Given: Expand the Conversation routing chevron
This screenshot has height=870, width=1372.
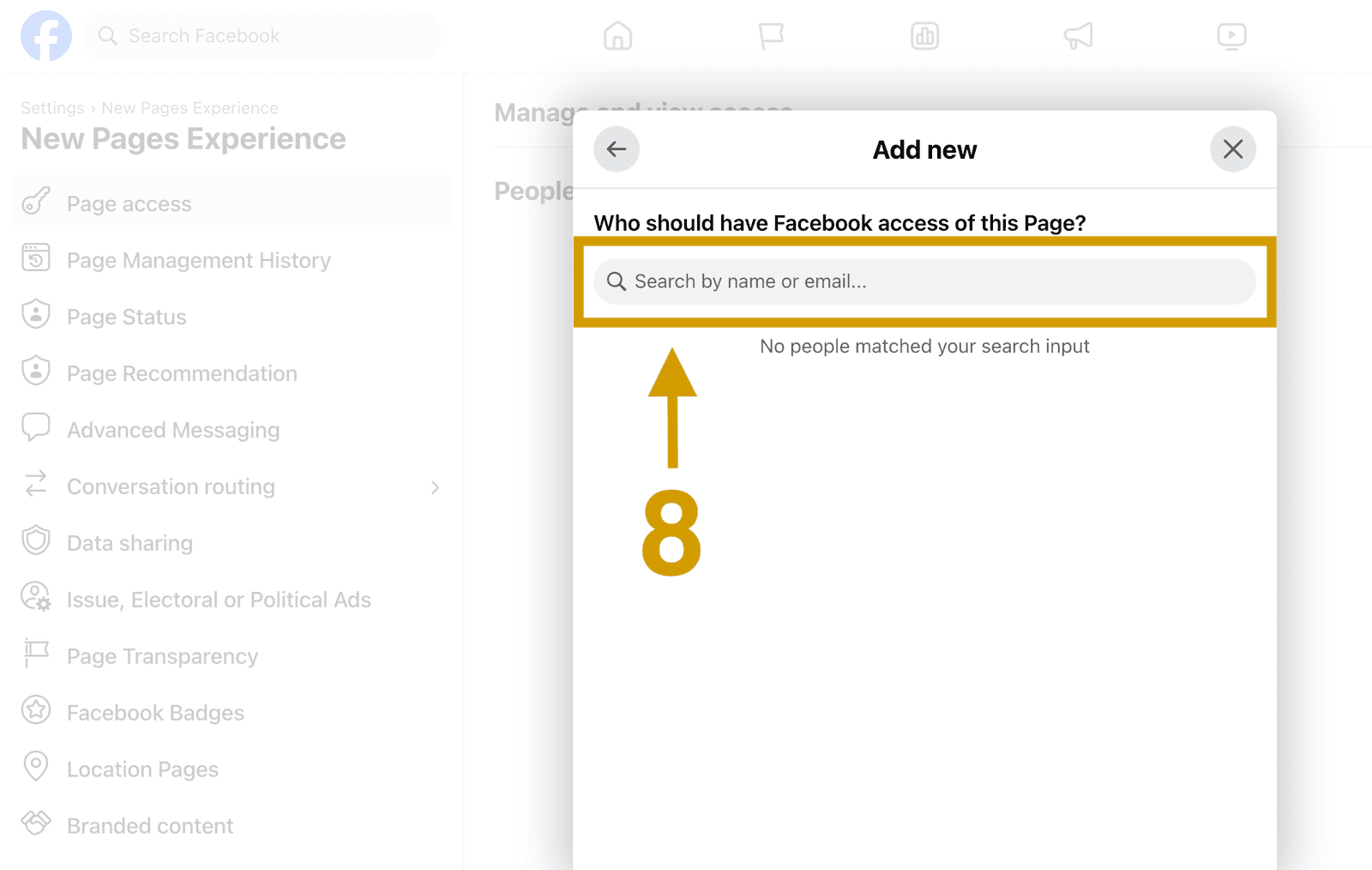Looking at the screenshot, I should 436,487.
